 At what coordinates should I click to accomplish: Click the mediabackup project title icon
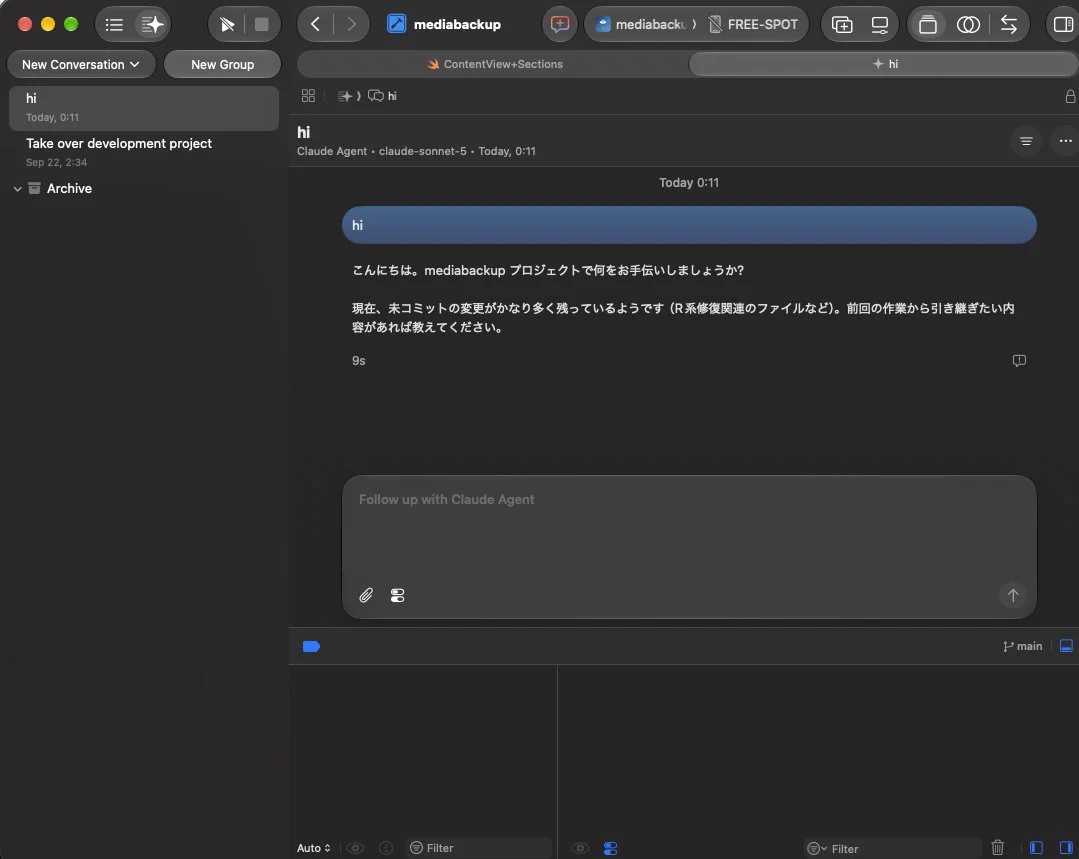click(396, 24)
